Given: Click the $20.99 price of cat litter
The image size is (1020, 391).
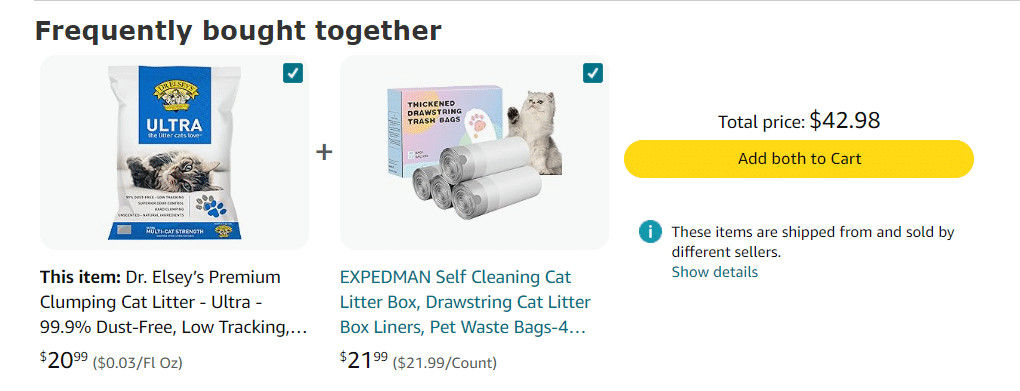Looking at the screenshot, I should 64,360.
